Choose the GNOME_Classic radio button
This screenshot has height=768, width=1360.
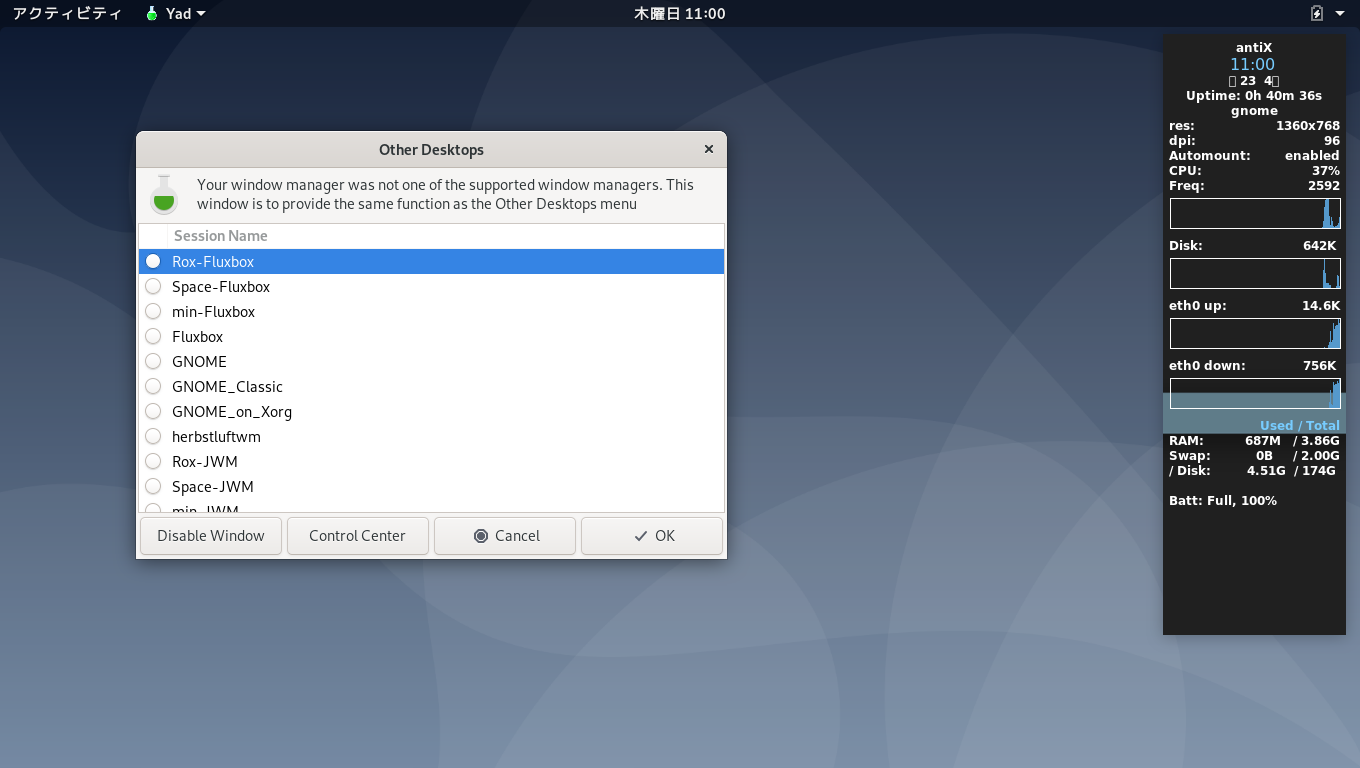tap(153, 386)
